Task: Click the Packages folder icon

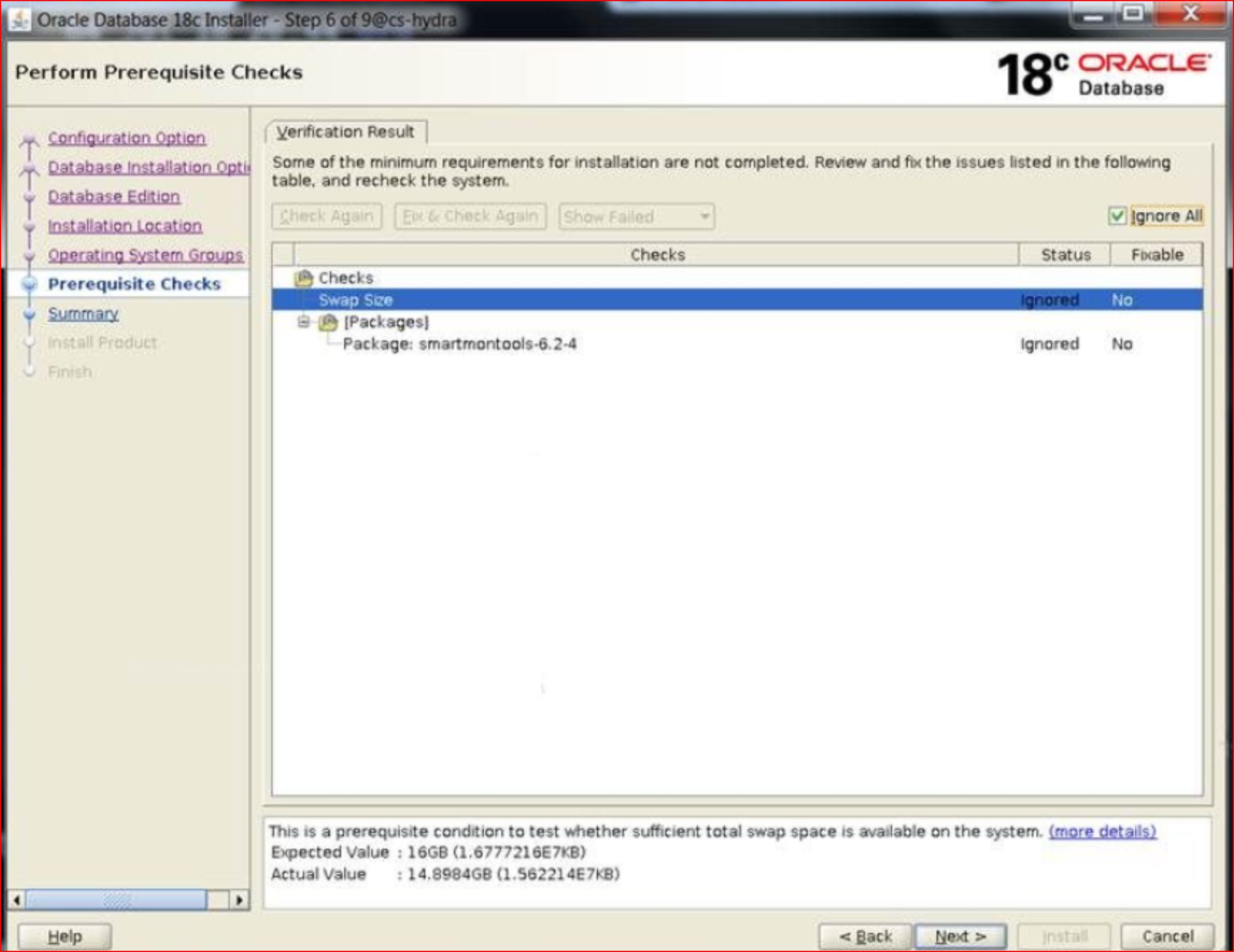Action: pyautogui.click(x=328, y=322)
